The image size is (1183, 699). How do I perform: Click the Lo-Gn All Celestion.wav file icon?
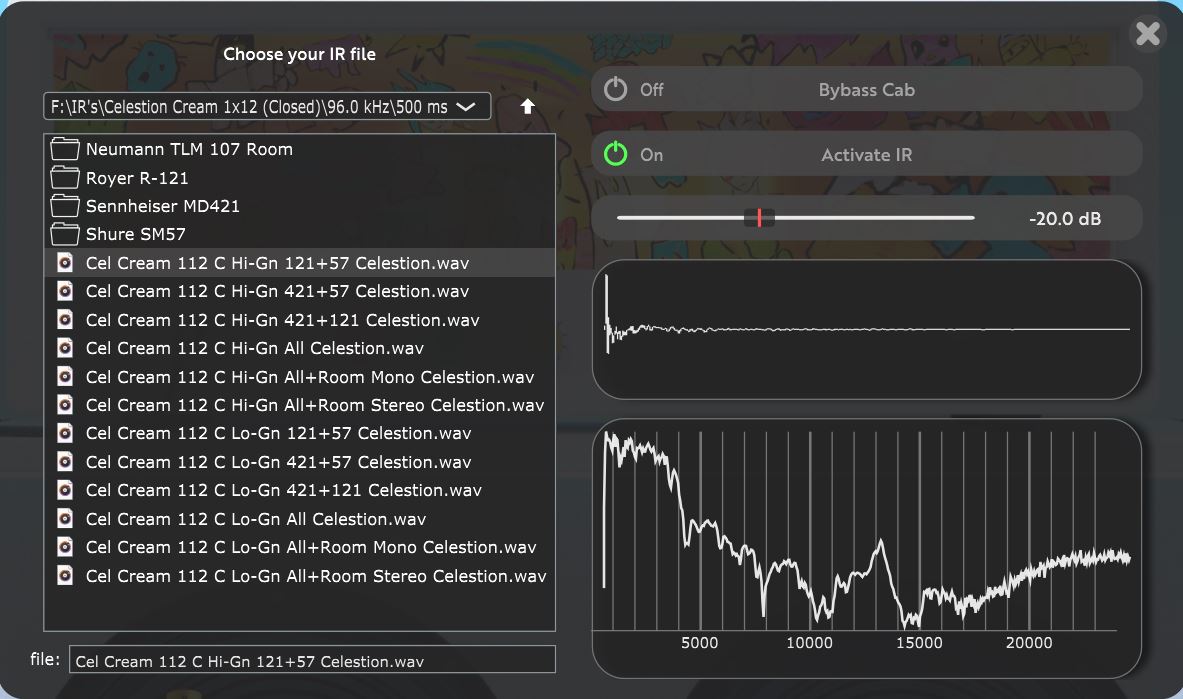pos(66,519)
